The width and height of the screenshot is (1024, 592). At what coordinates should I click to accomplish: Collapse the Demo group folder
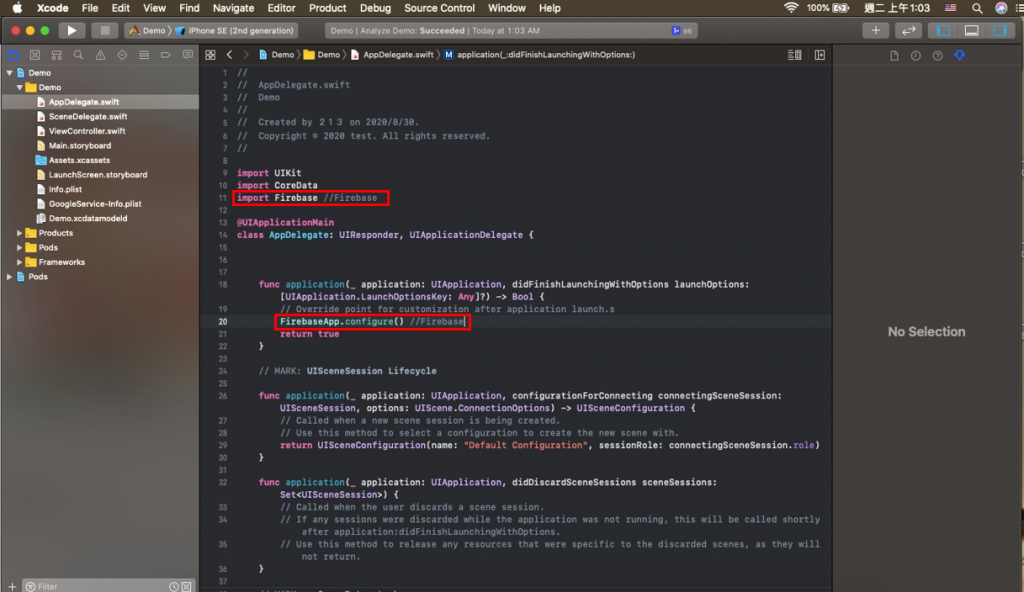click(20, 87)
